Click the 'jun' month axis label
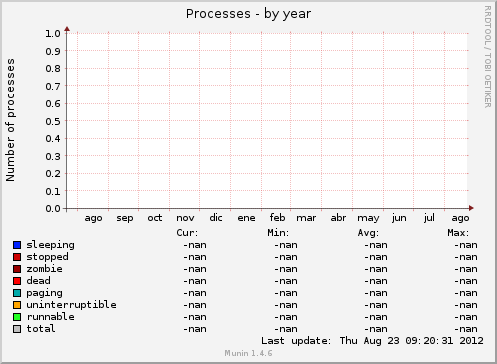The image size is (497, 364). [x=399, y=218]
